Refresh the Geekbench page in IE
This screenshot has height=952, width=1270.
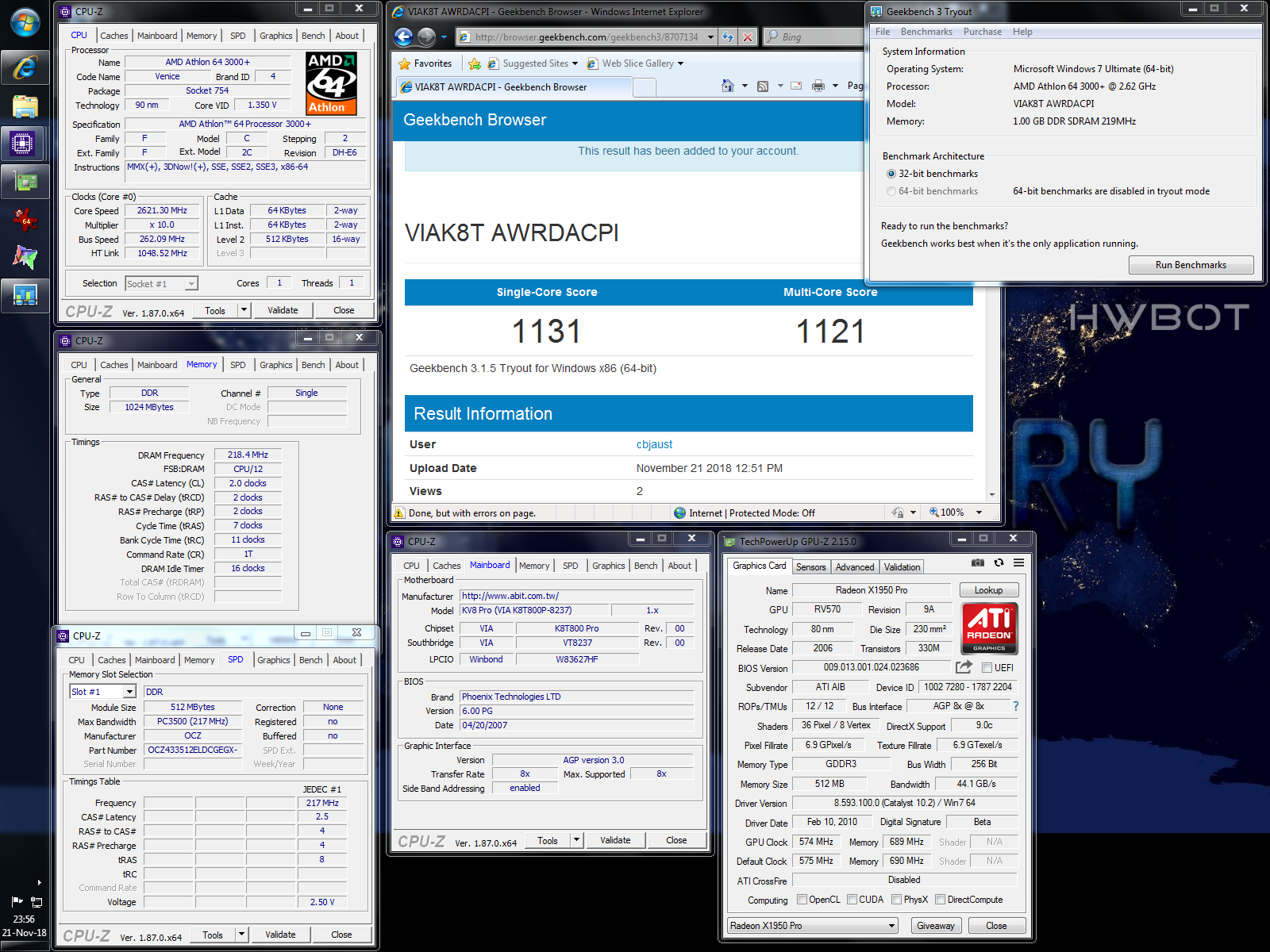coord(728,36)
